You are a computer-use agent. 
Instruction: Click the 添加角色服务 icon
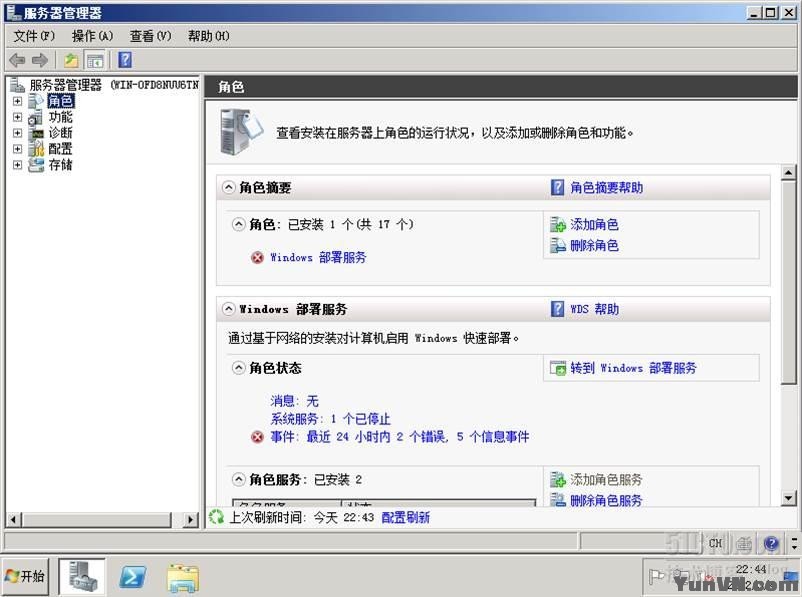(x=558, y=479)
